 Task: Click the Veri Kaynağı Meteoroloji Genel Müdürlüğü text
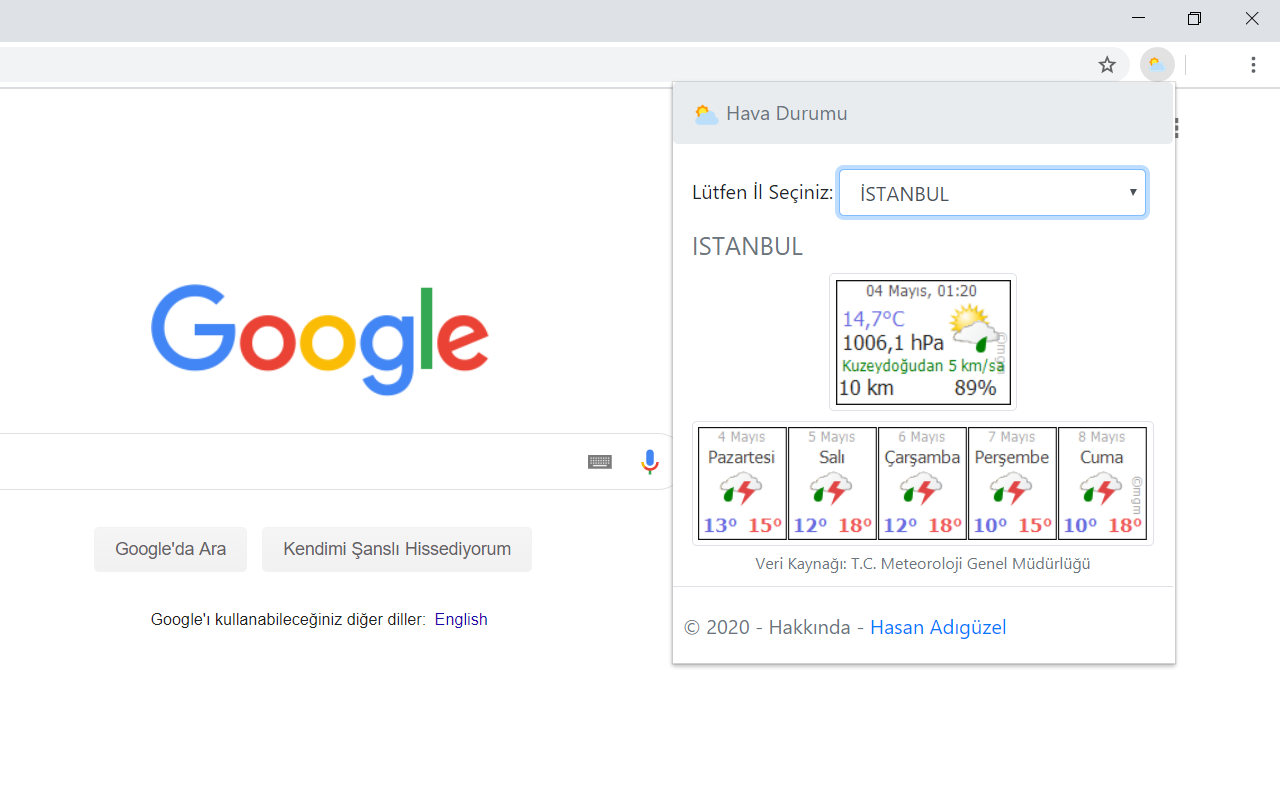(923, 564)
